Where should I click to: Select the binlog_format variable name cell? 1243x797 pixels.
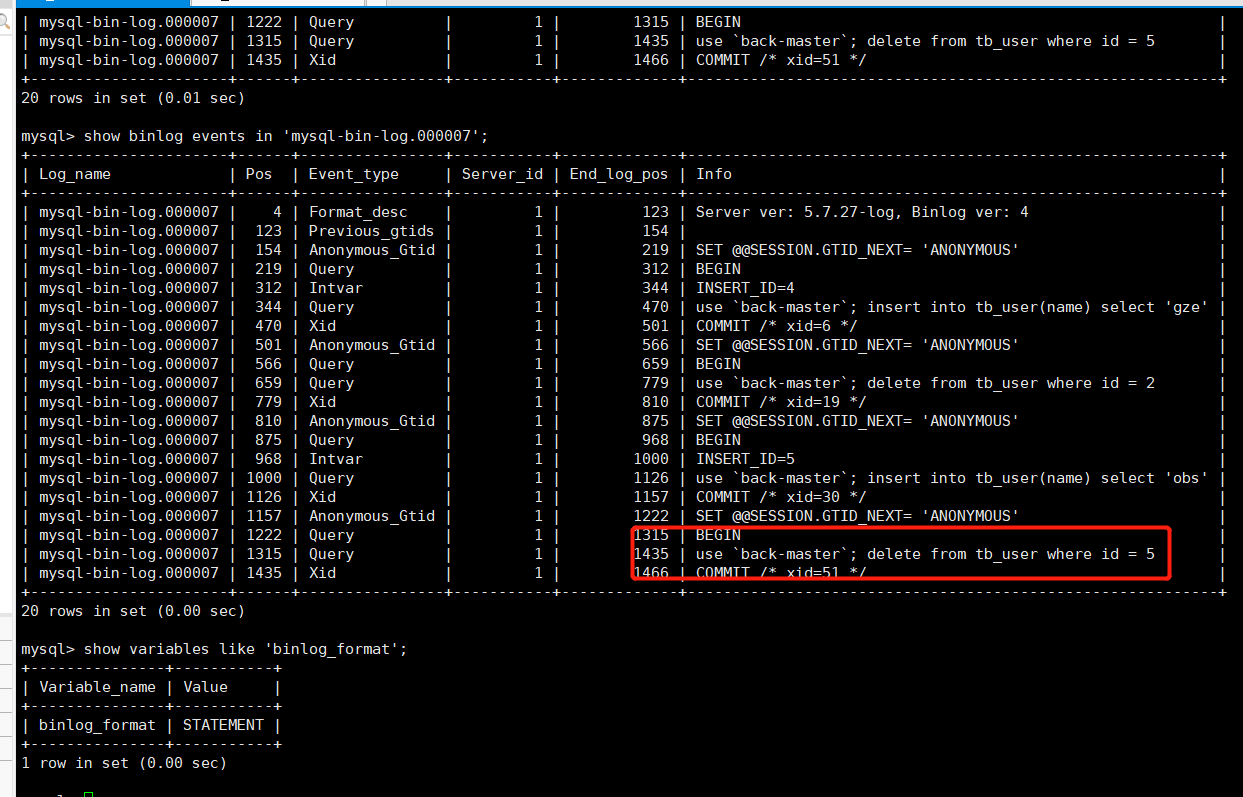(x=98, y=725)
